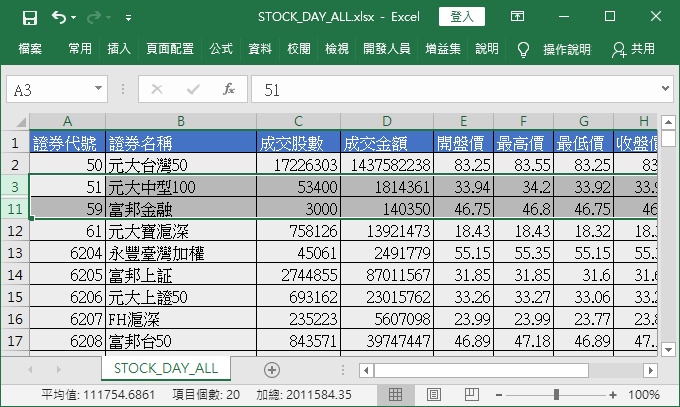Switch to Page Layout view icon
The width and height of the screenshot is (680, 407).
coord(434,394)
